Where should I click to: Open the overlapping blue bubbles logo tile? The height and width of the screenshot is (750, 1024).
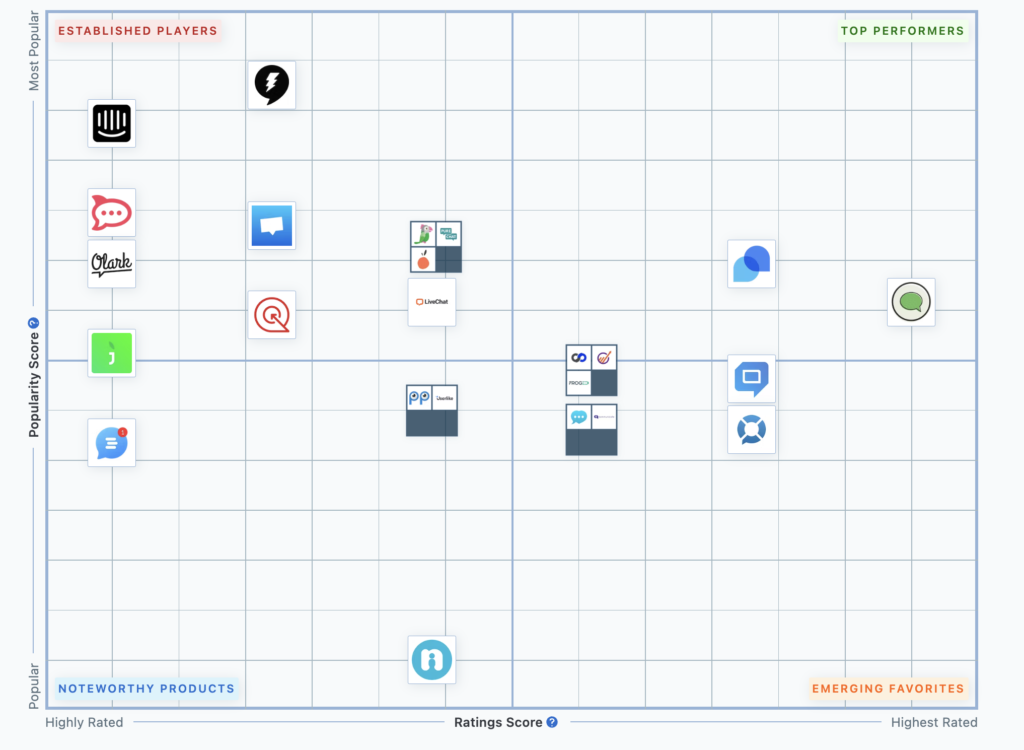pos(752,264)
